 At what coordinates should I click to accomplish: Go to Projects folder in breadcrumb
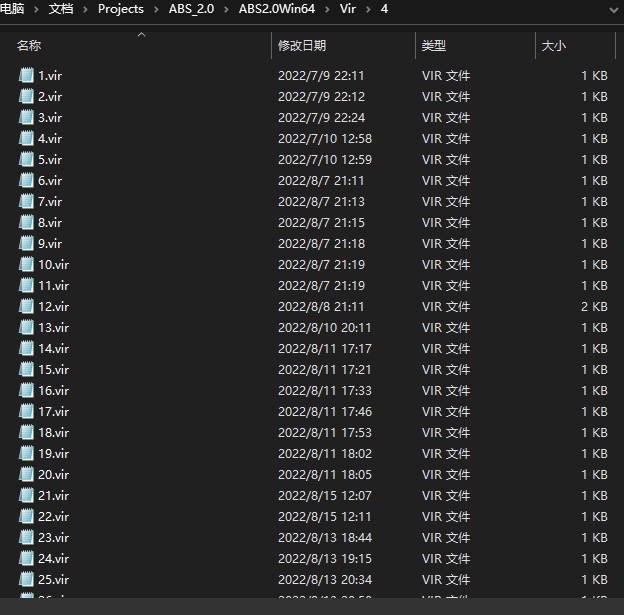(121, 9)
